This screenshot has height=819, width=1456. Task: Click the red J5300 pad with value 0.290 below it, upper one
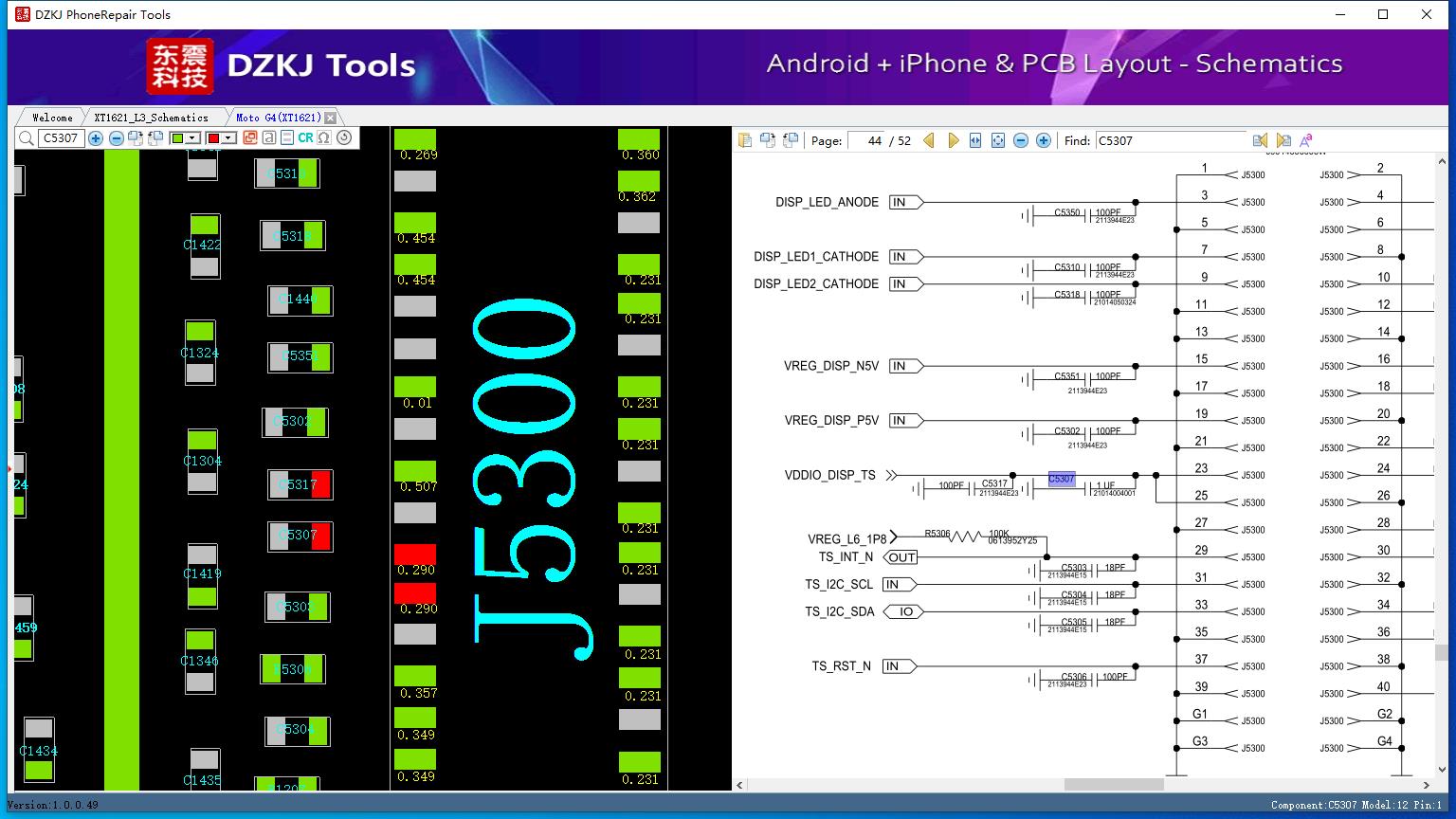(415, 555)
